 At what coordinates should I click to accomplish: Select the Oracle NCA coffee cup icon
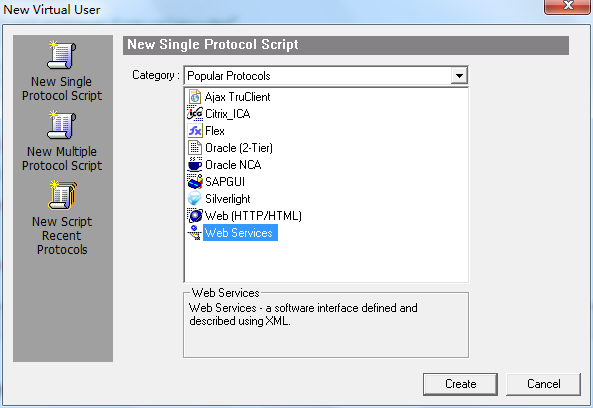point(195,165)
